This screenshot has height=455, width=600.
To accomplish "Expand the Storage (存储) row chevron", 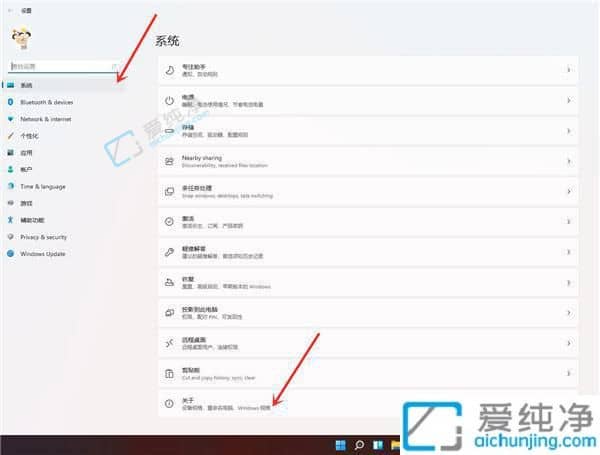I will pos(569,131).
